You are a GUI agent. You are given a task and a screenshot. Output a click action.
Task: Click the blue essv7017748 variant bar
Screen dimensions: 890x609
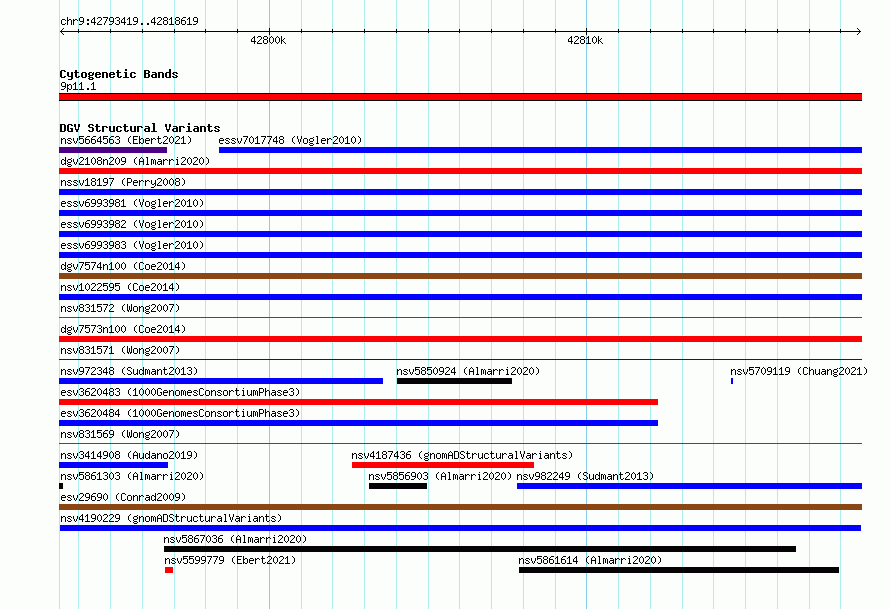pyautogui.click(x=540, y=150)
